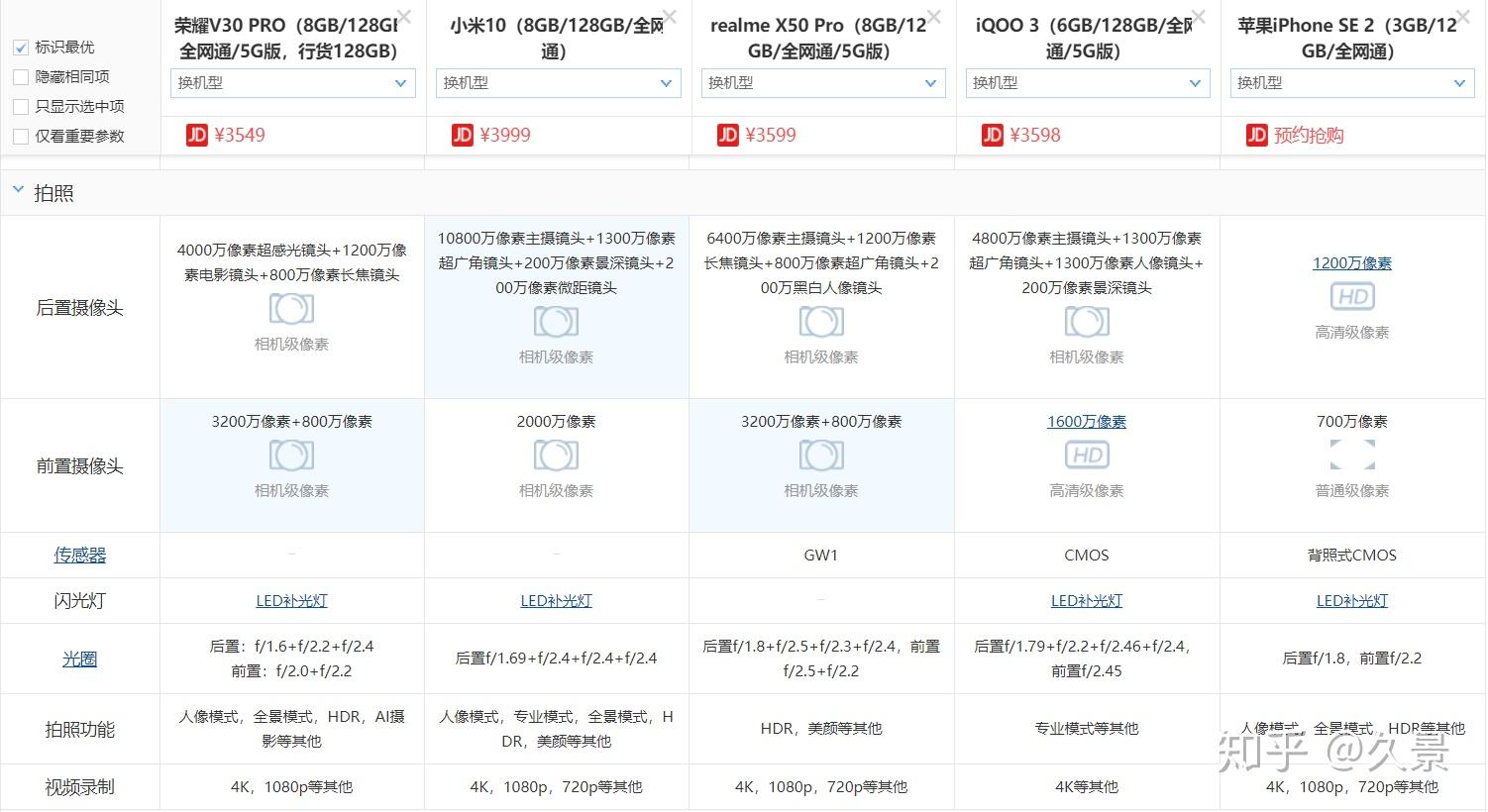The height and width of the screenshot is (812, 1488).
Task: Click the JD icon next to ¥3999
Action: [462, 135]
